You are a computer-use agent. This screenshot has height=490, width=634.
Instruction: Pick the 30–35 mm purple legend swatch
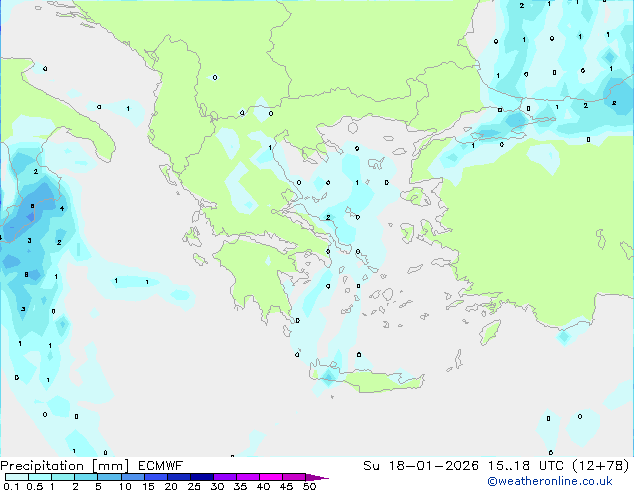(225, 477)
